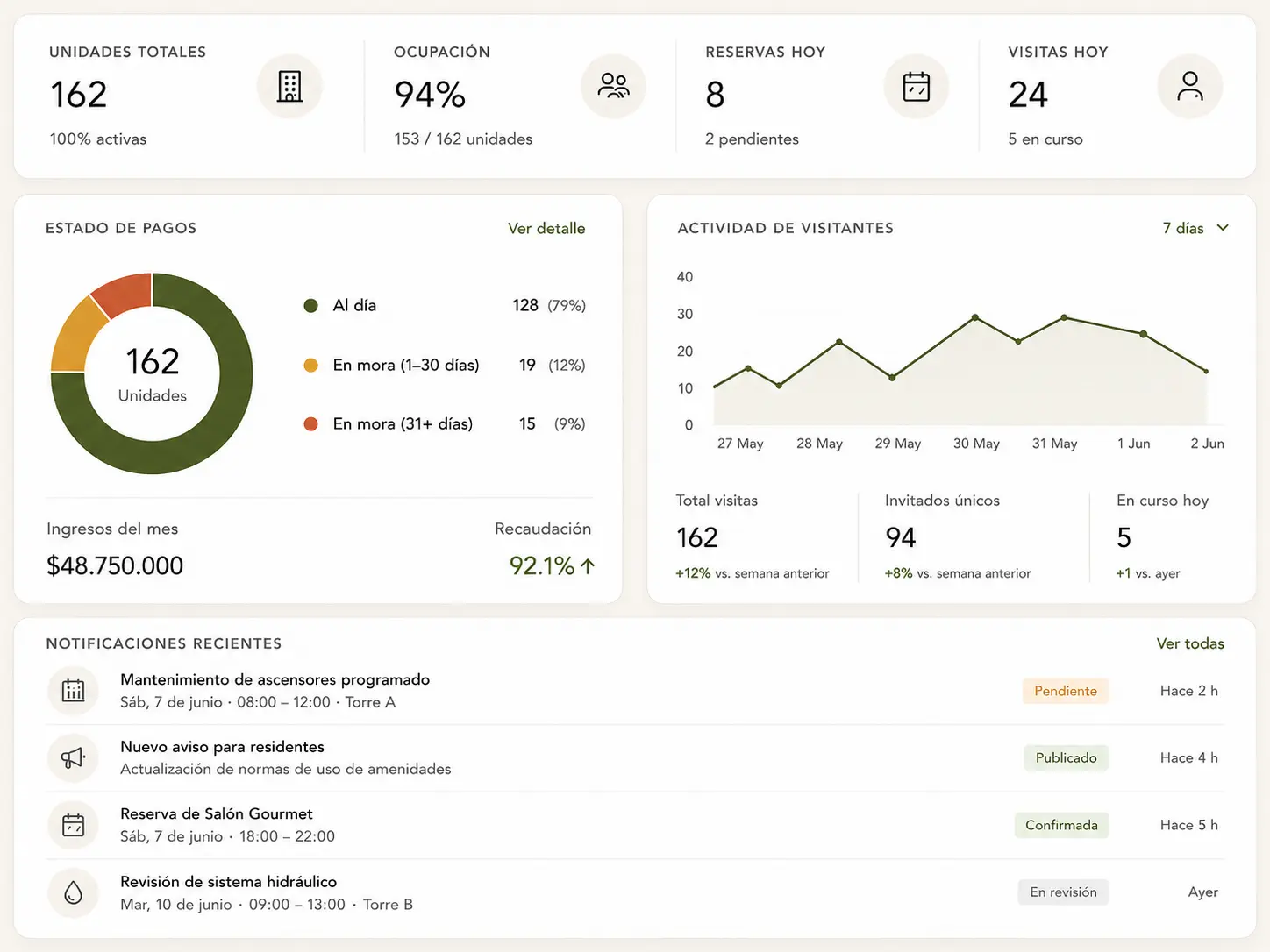Click the 15 (9%) mora count
1270x952 pixels.
552,424
